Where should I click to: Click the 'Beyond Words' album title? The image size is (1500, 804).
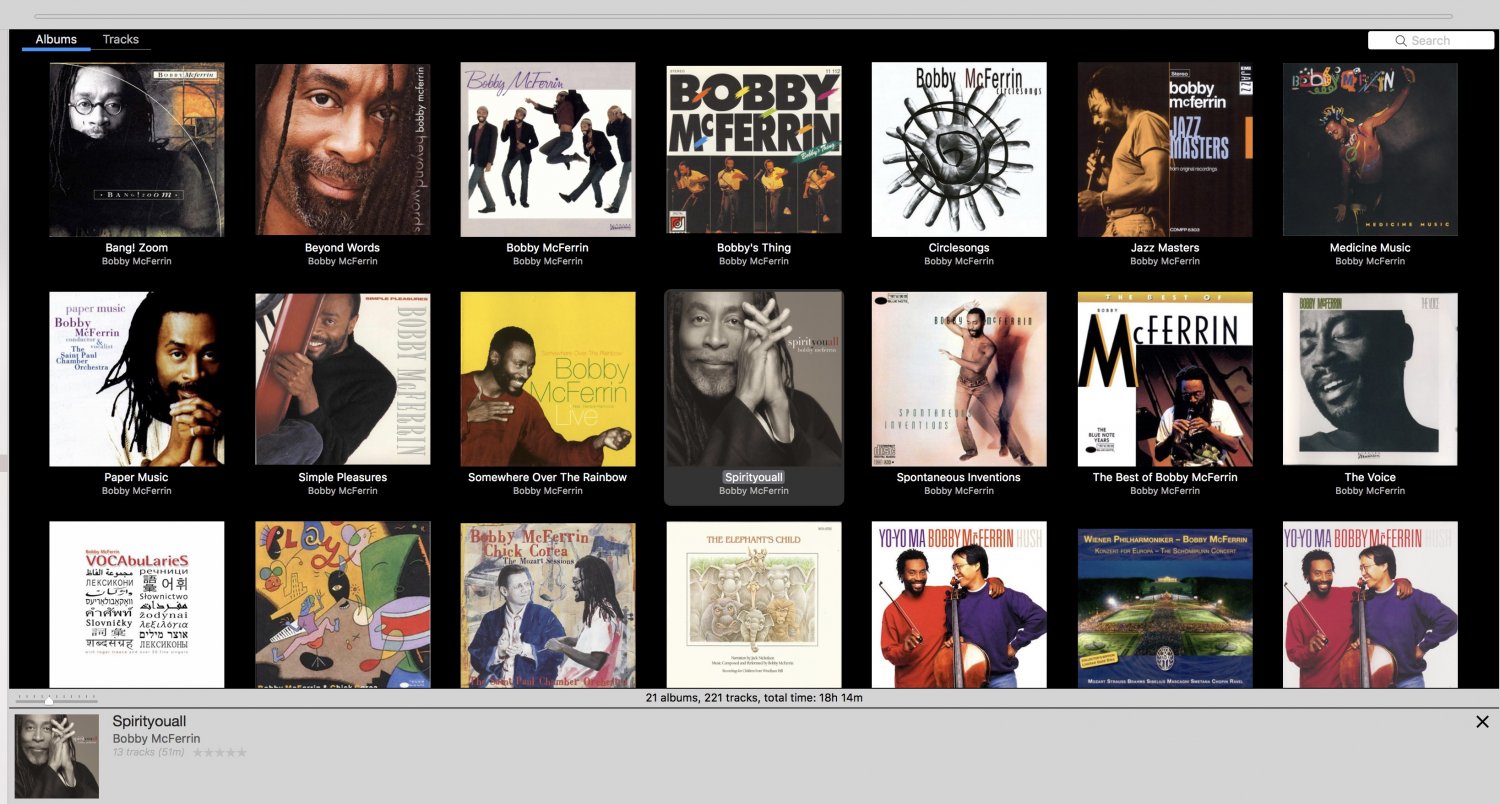coord(343,248)
